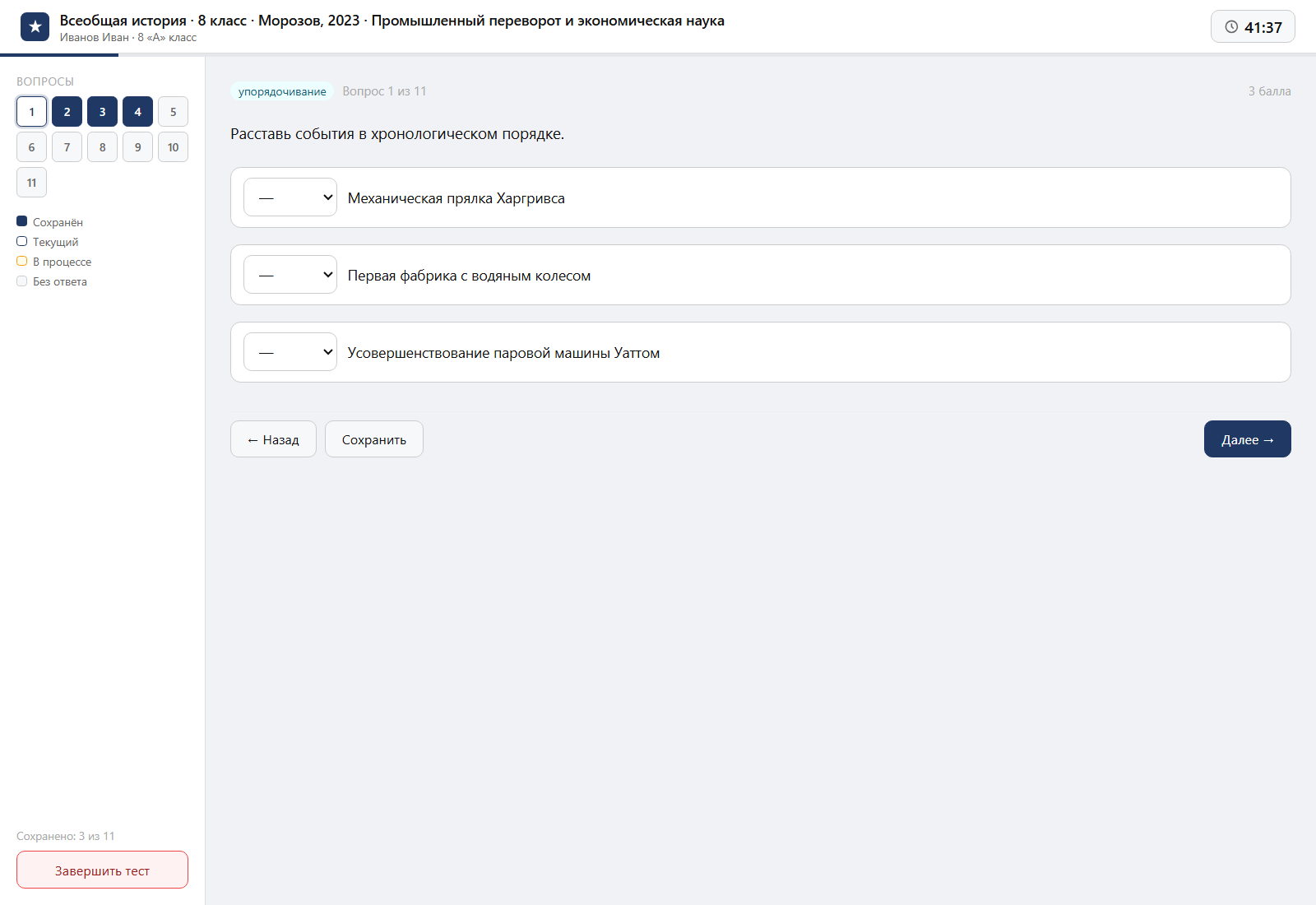
Task: Go to question 2
Action: tap(67, 112)
